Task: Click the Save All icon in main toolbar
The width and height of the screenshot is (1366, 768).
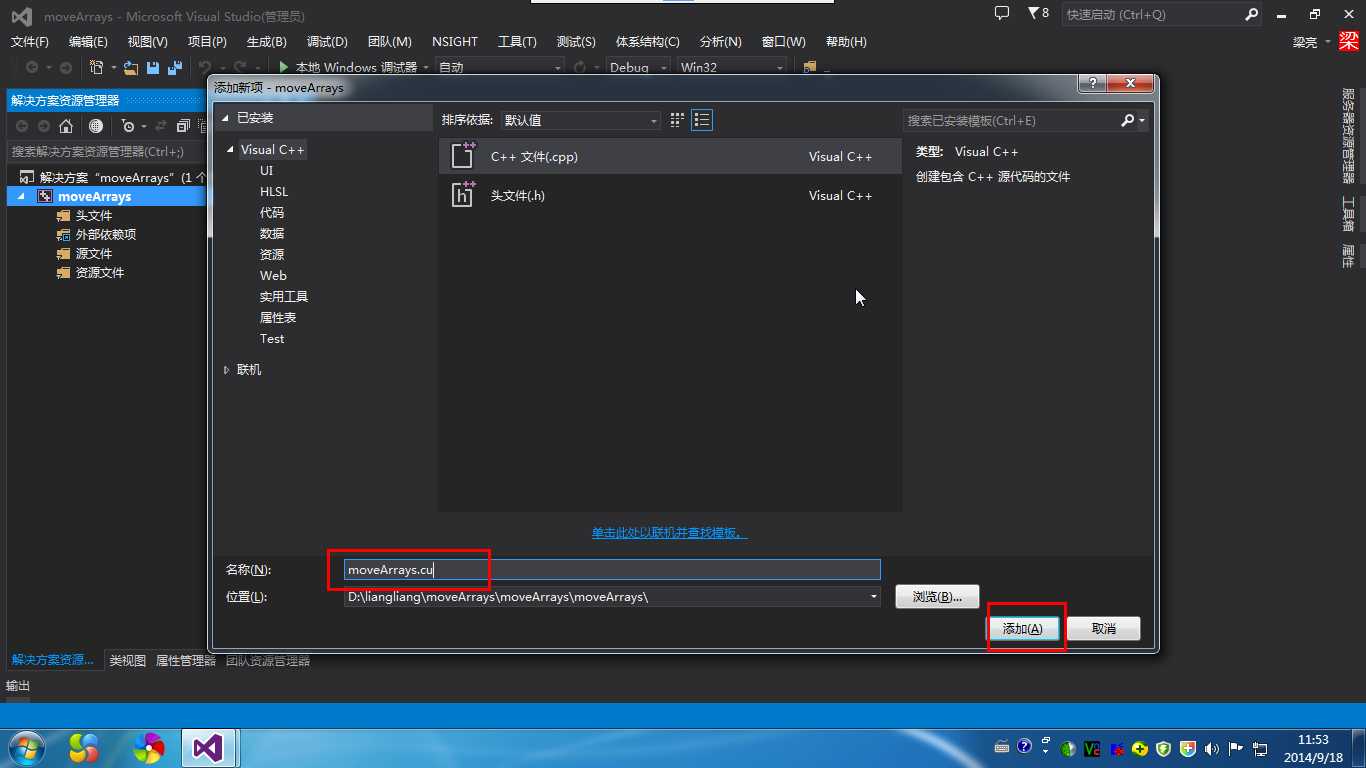Action: click(175, 67)
